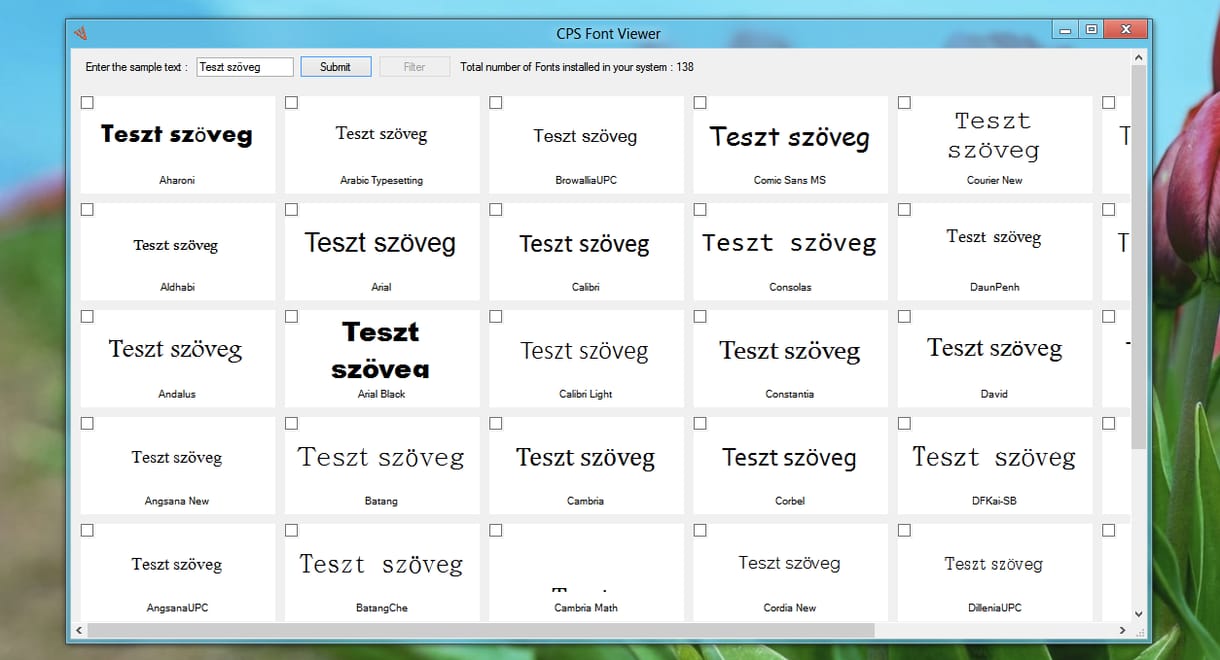Check the box for Comic Sans MS
1220x660 pixels.
(x=700, y=102)
